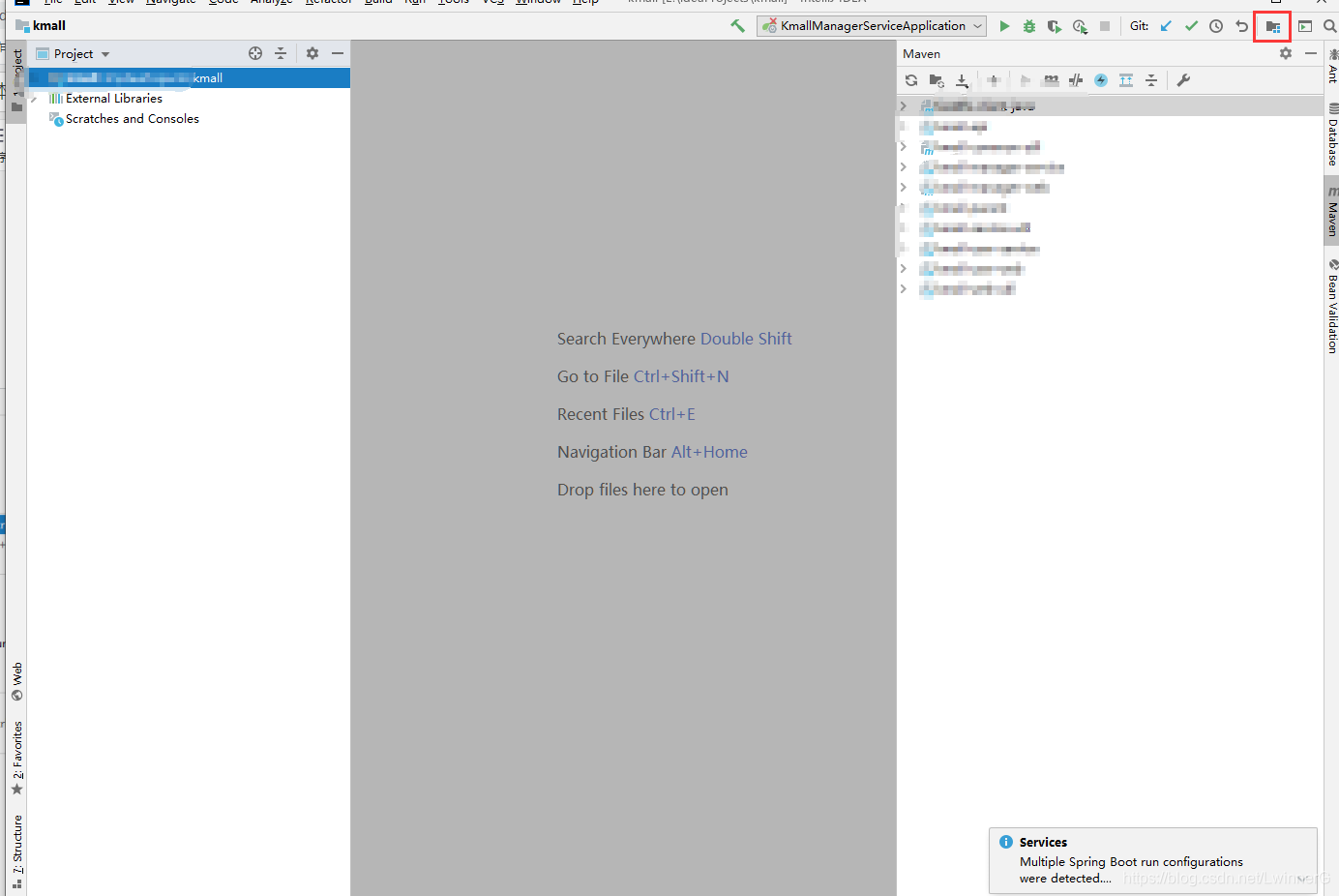Toggle Maven offline mode
This screenshot has width=1339, height=896.
(1076, 80)
